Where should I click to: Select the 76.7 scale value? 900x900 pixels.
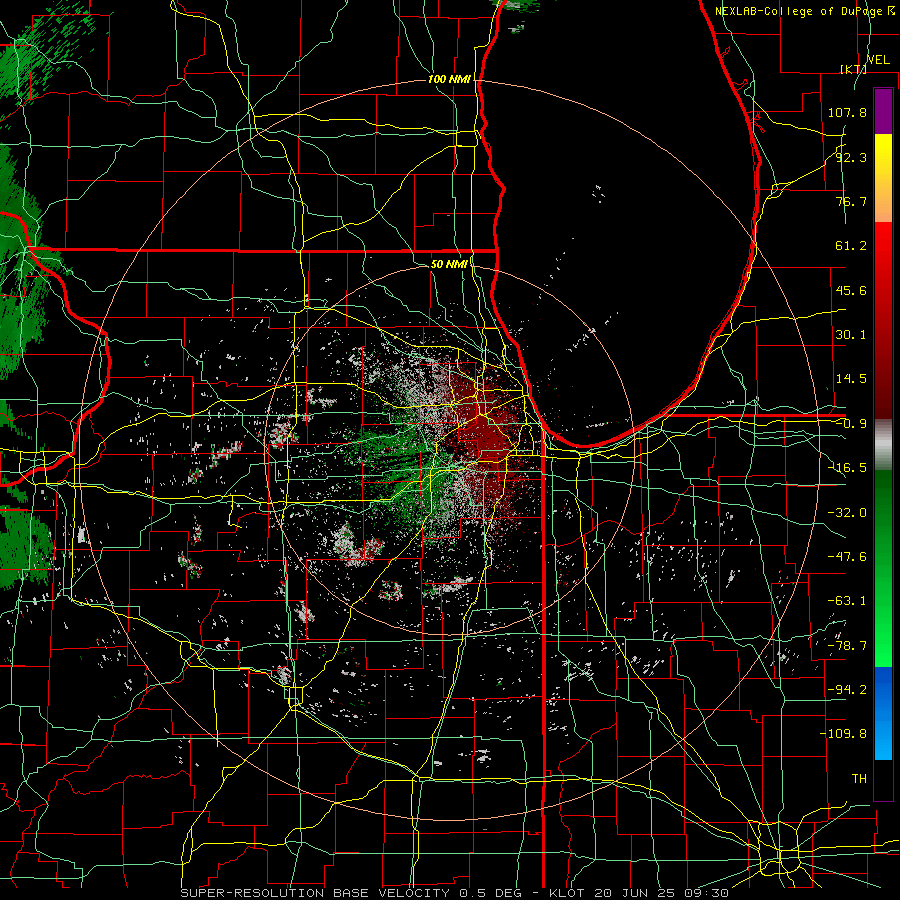(x=851, y=201)
